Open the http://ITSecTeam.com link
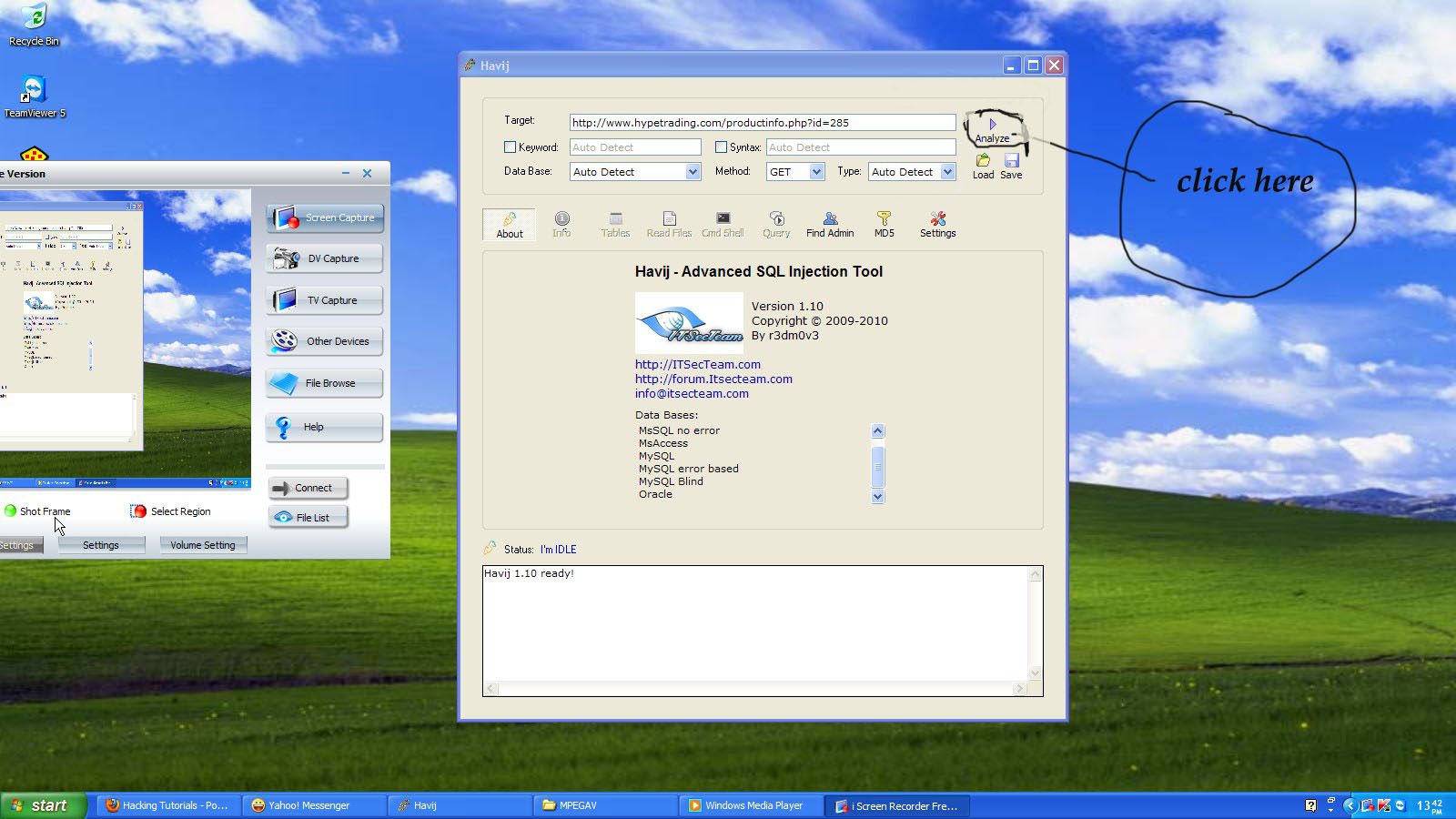This screenshot has height=819, width=1456. coord(698,365)
